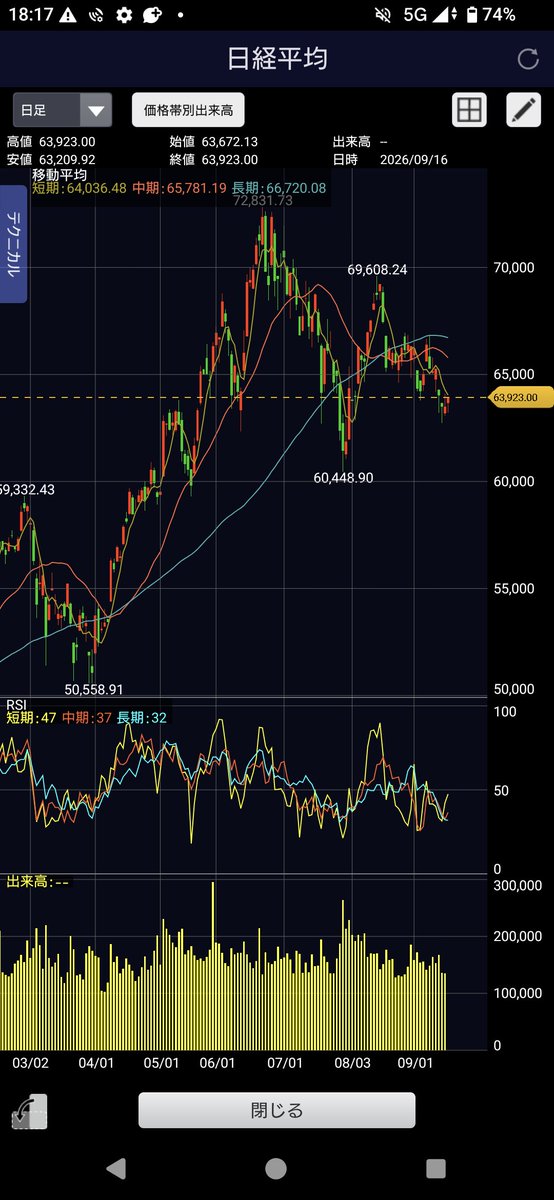Viewport: 554px width, 1200px height.
Task: Tap the 06/01 date axis label
Action: point(217,1065)
